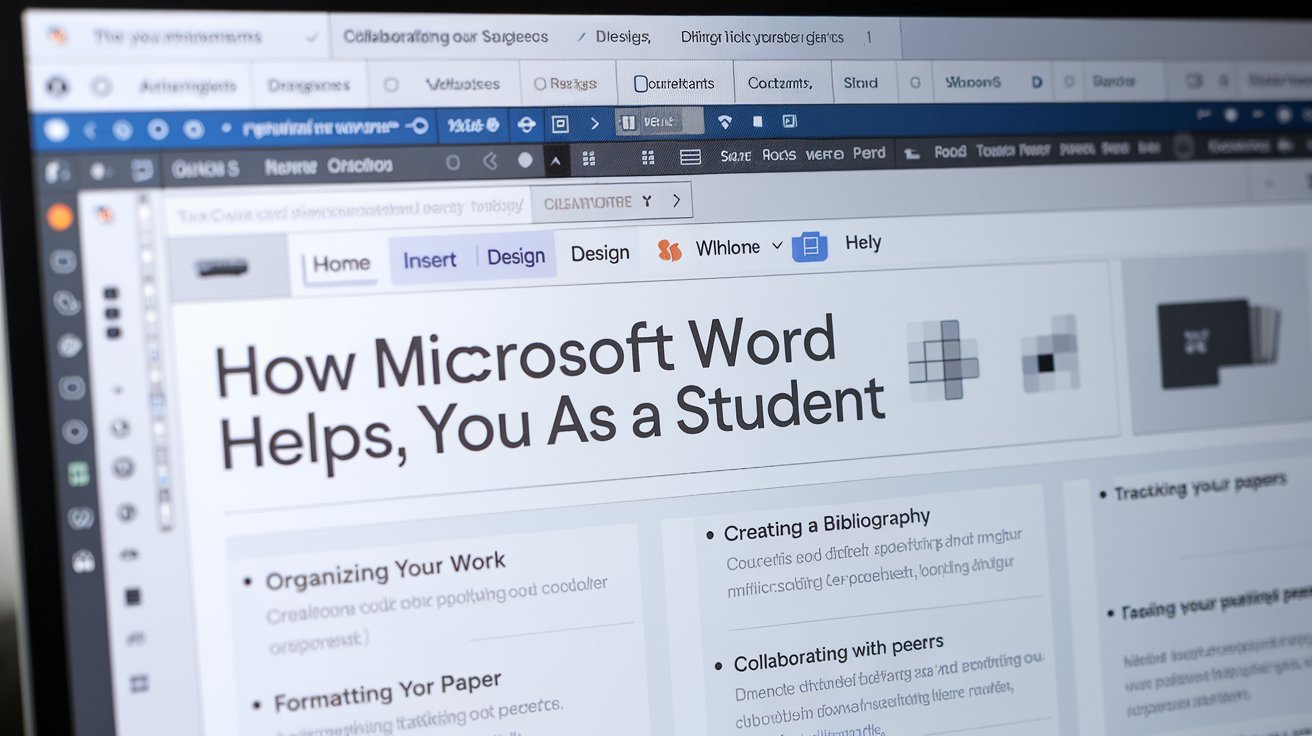
Task: Click the Rood item in dark toolbar
Action: (950, 152)
